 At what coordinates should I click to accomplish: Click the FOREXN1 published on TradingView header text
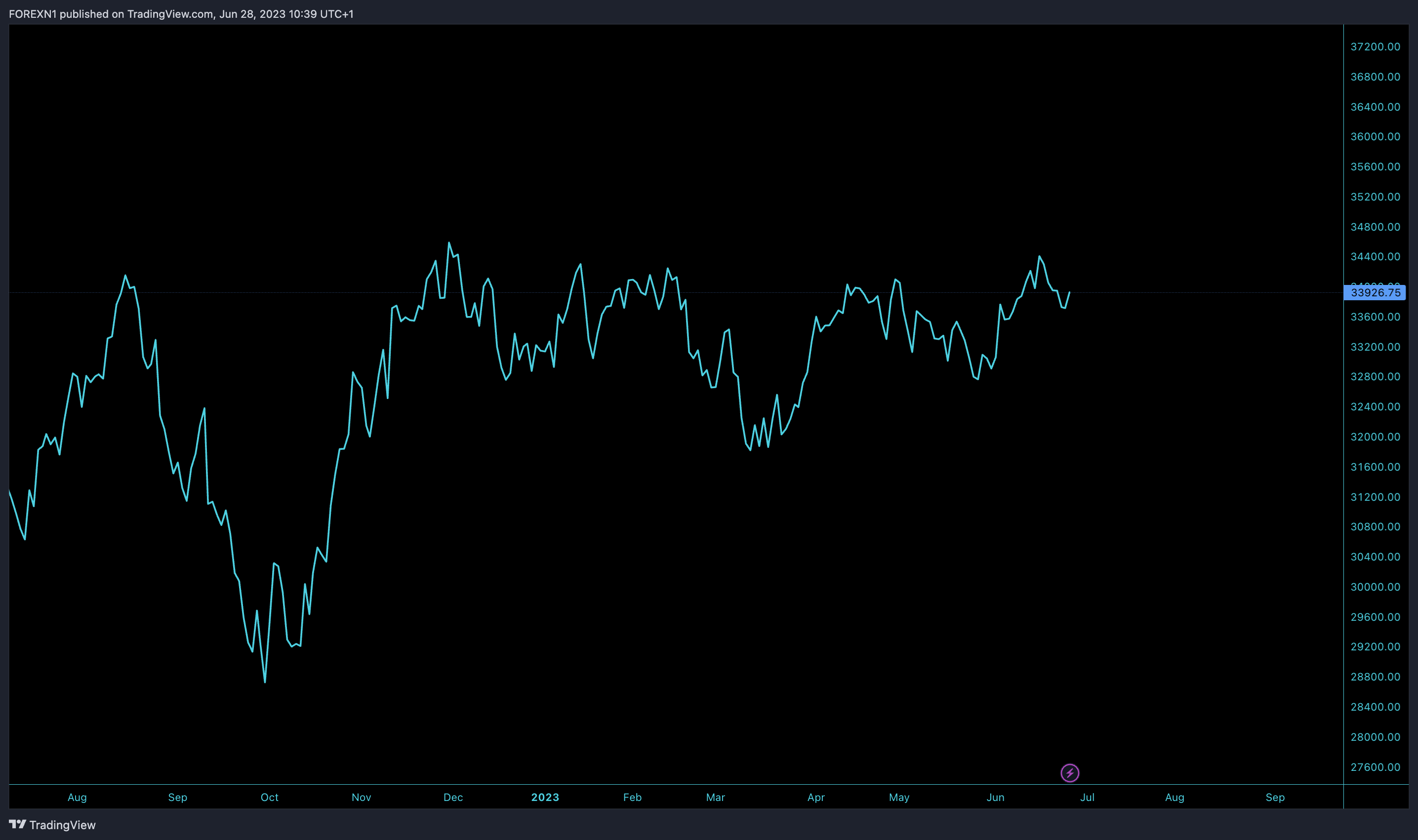[x=181, y=14]
